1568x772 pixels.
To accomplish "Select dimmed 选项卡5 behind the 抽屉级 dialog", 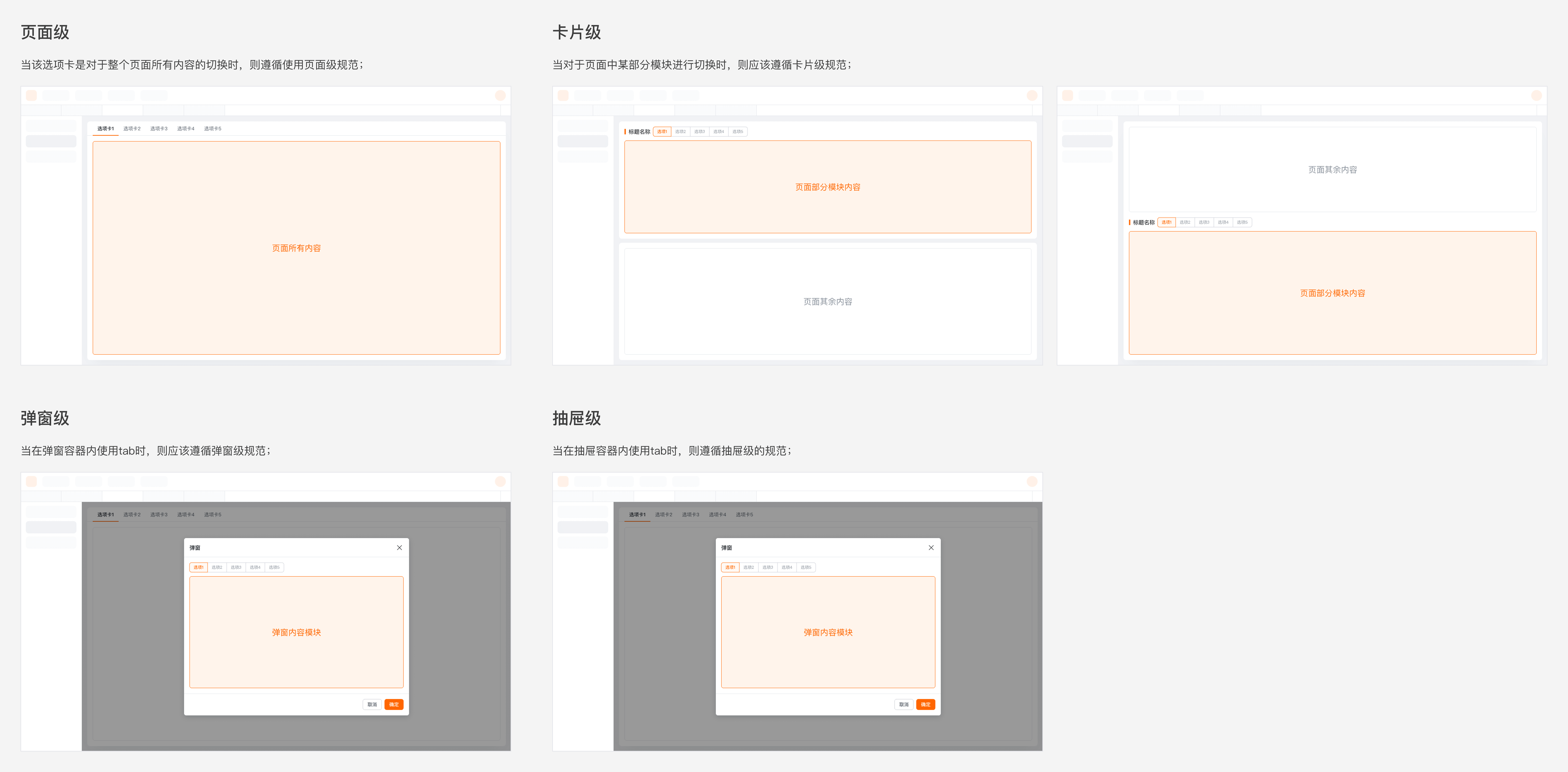I will (744, 514).
